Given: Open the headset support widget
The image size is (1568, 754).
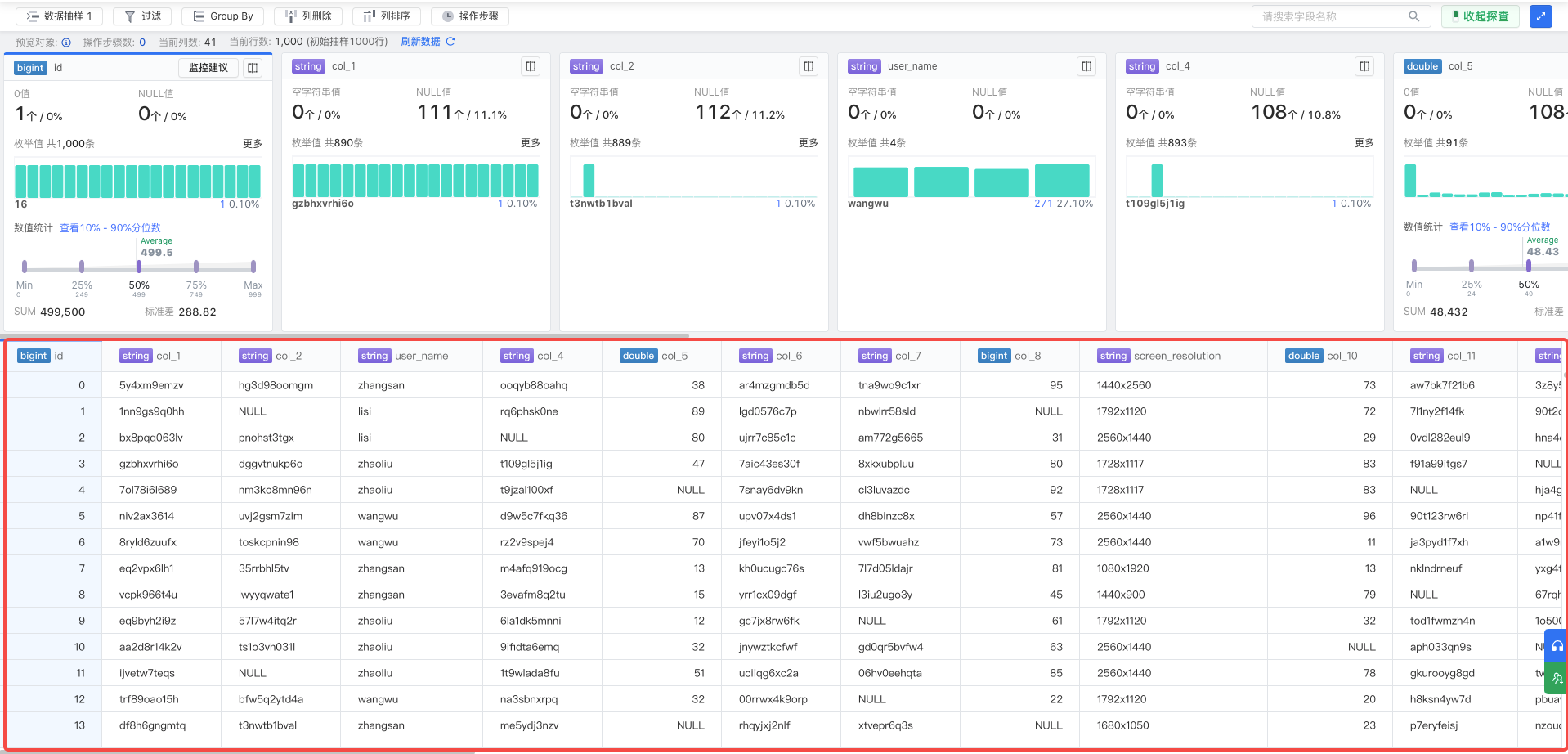Looking at the screenshot, I should [x=1557, y=646].
